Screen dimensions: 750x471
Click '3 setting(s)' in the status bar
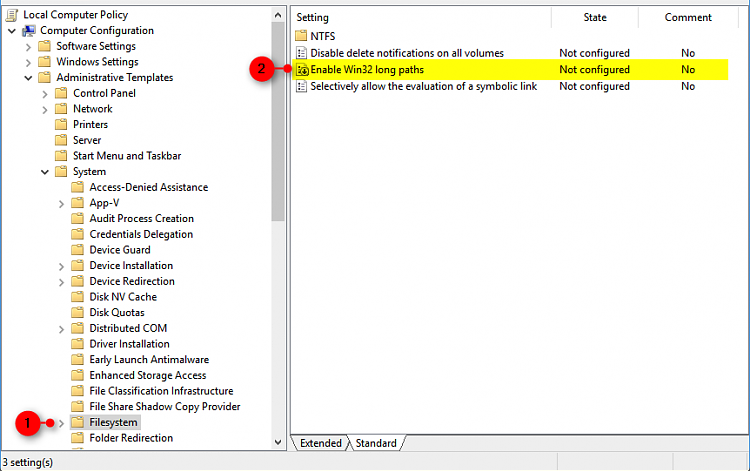[28, 463]
